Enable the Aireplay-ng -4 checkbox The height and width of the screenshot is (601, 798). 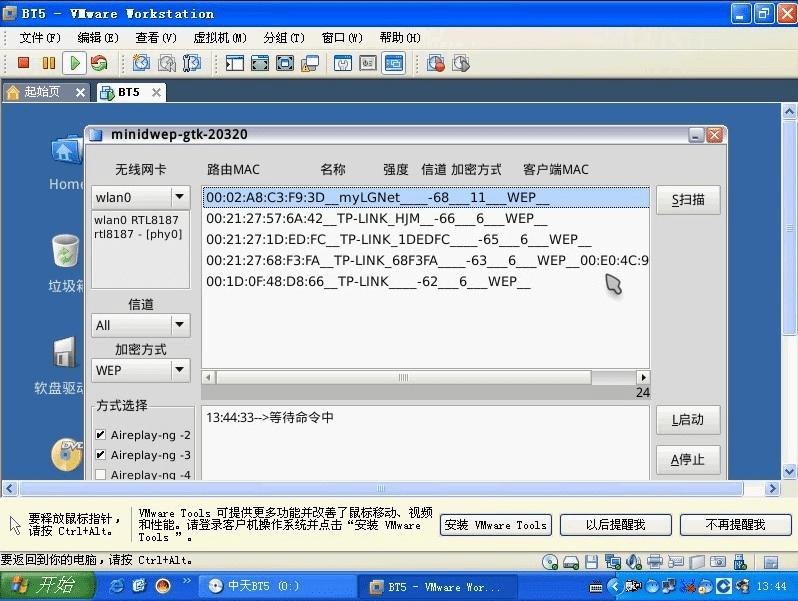point(101,474)
